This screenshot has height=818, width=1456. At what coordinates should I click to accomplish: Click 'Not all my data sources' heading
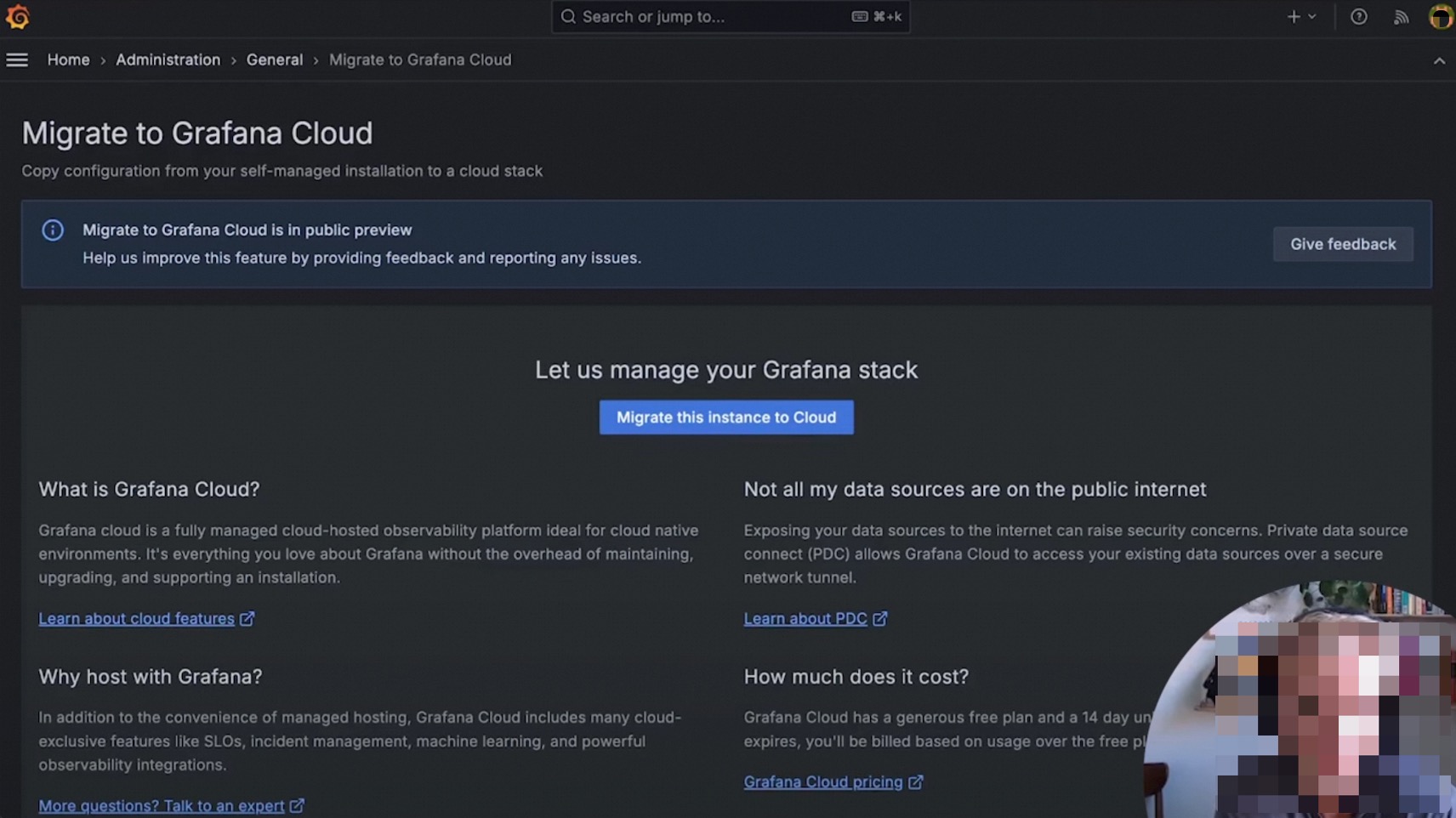pyautogui.click(x=975, y=490)
